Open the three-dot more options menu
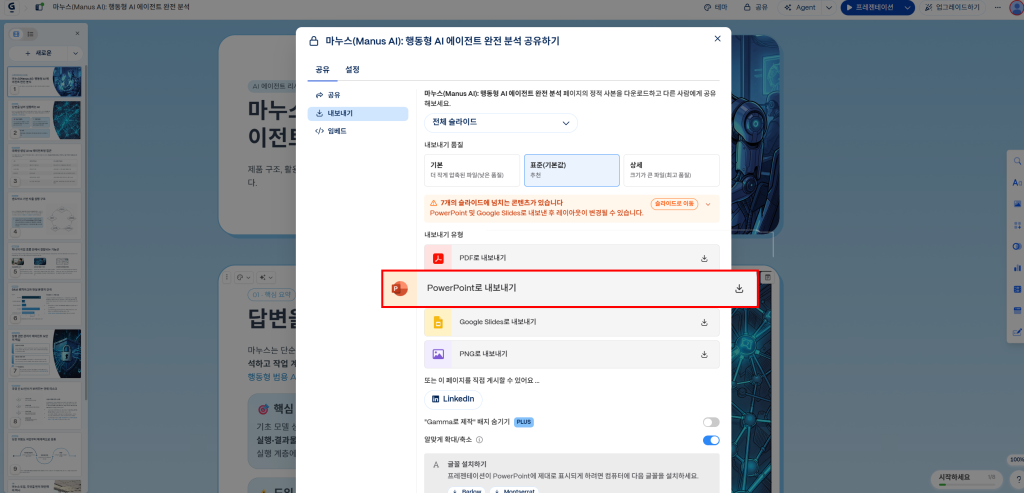The image size is (1024, 493). pyautogui.click(x=997, y=7)
